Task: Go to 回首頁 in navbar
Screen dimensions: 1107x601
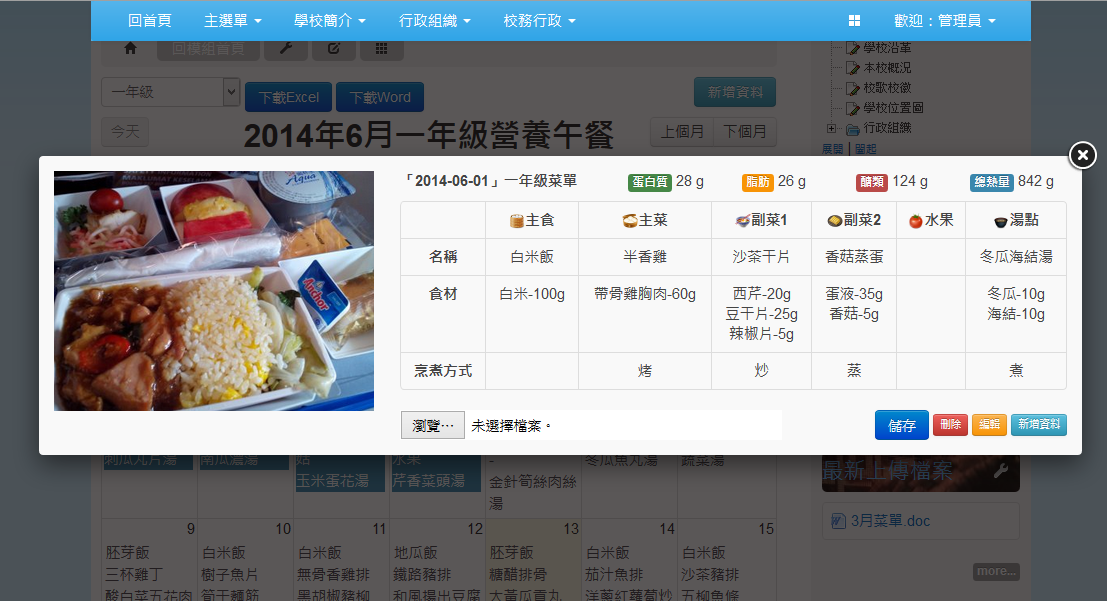Action: (x=149, y=21)
